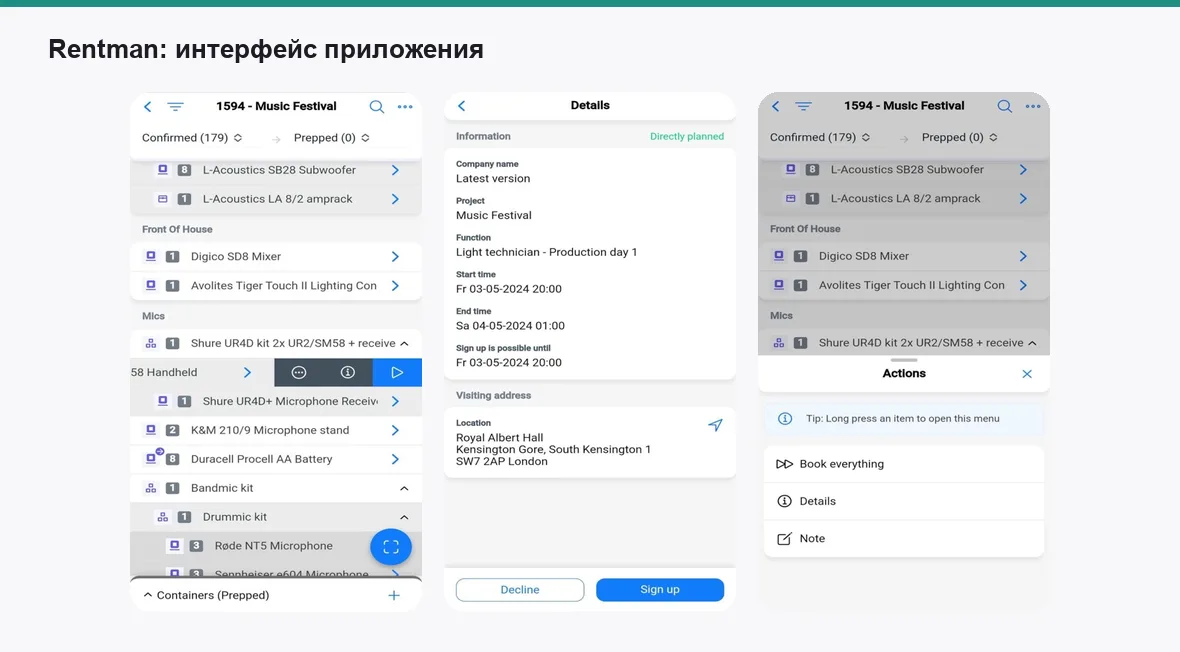Open Prepped (0) dropdown in right screen
1180x652 pixels.
(960, 137)
